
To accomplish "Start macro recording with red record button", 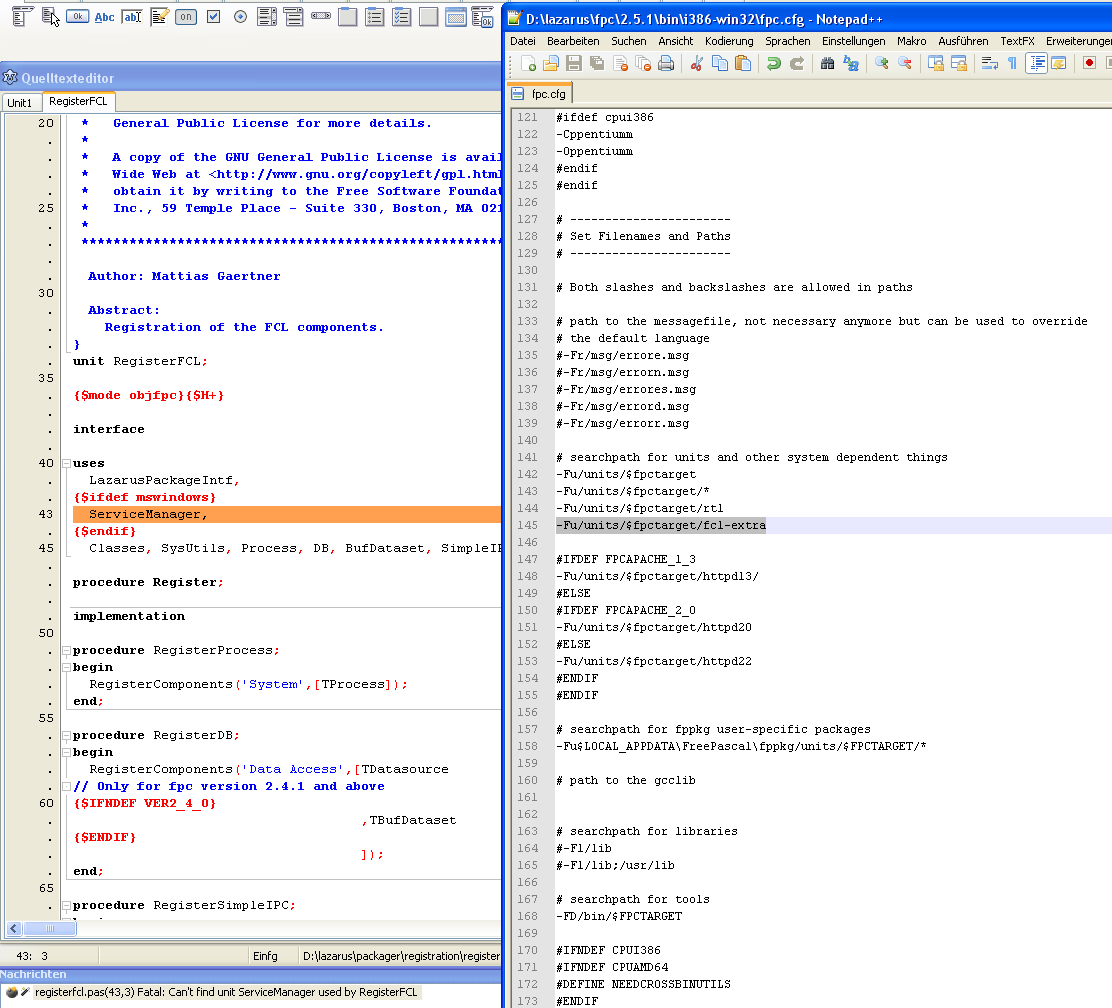I will tap(1089, 63).
